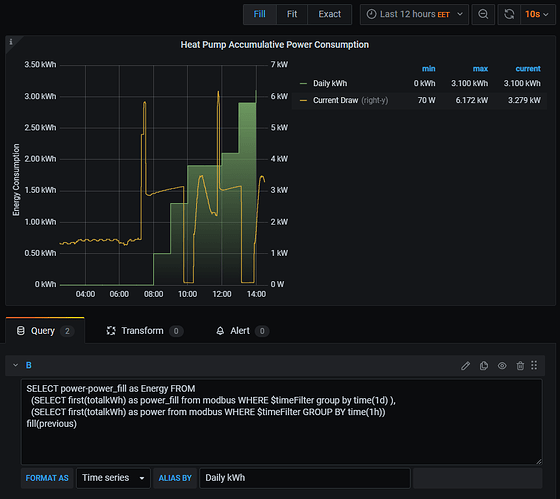Select the Exact view mode
The image size is (560, 499).
click(x=329, y=14)
